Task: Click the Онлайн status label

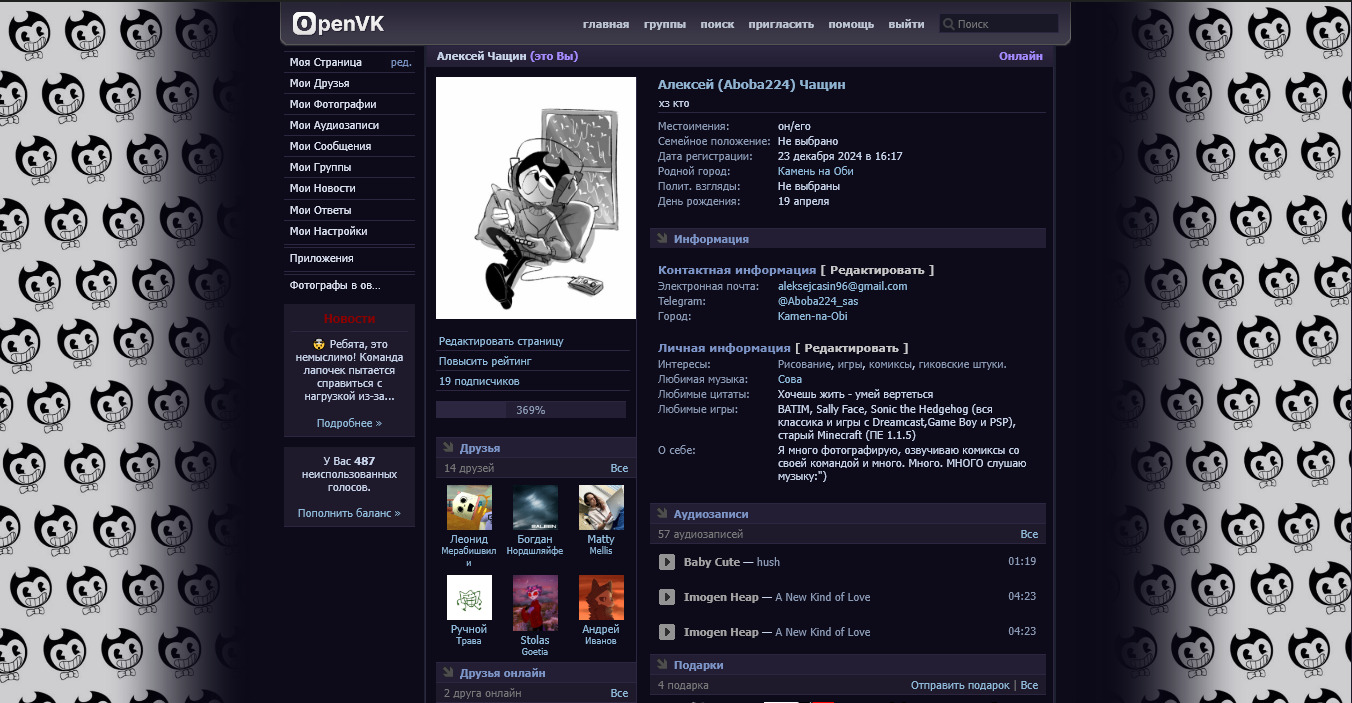Action: (x=1020, y=56)
